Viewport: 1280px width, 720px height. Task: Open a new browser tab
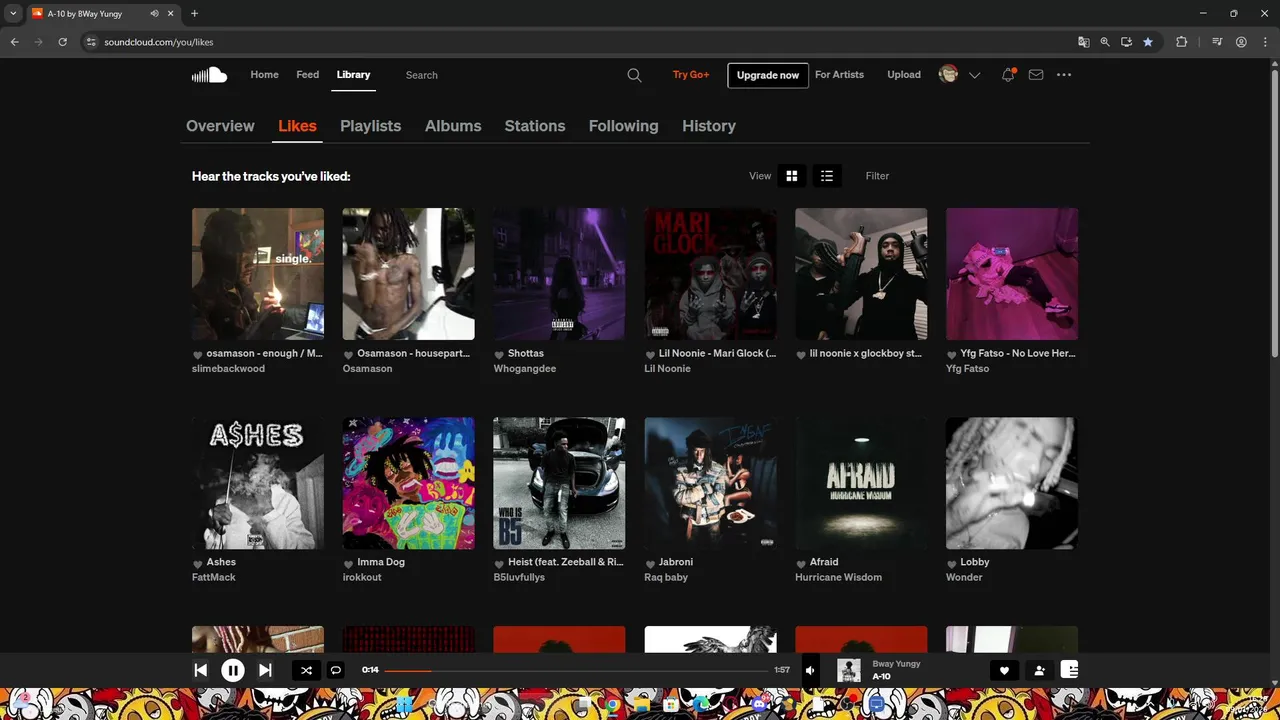pos(194,14)
